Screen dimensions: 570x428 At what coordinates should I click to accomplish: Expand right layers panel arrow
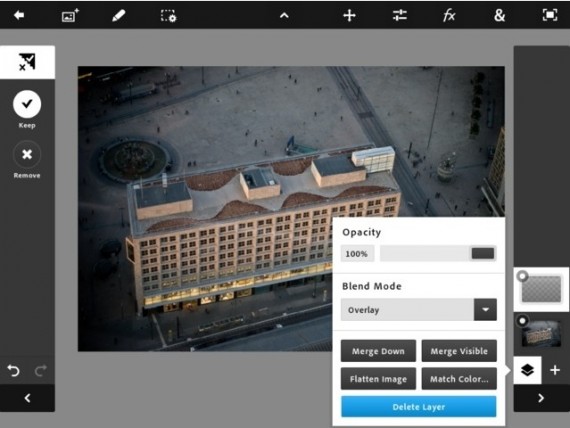pyautogui.click(x=541, y=398)
